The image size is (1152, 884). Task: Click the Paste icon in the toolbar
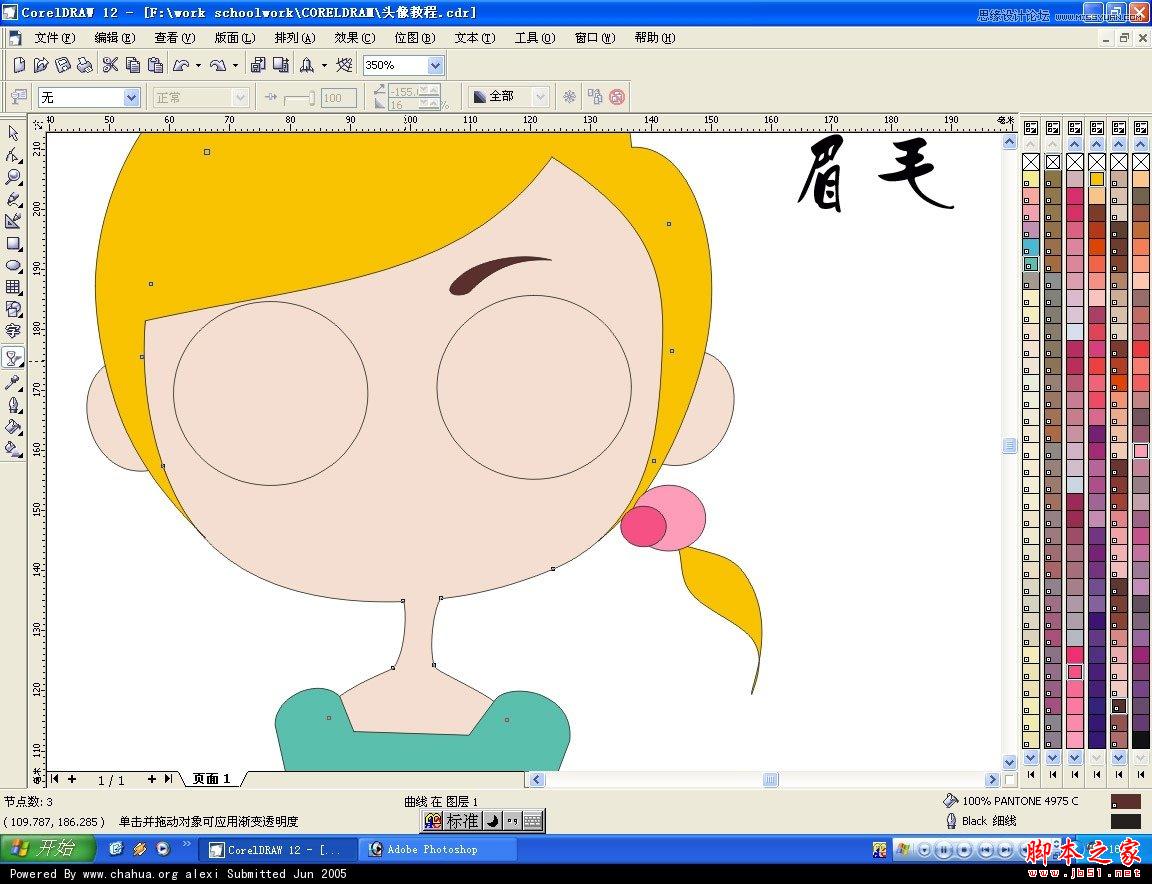[155, 64]
